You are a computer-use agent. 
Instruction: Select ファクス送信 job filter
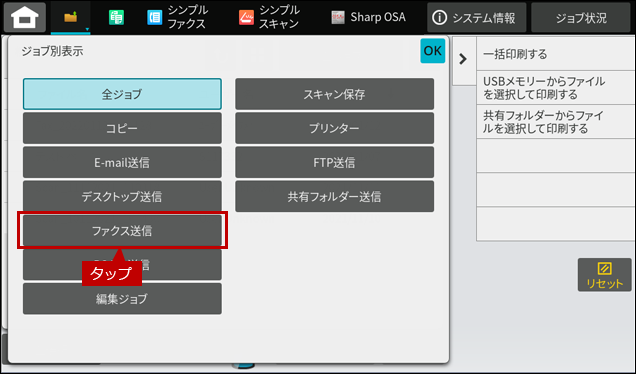point(122,231)
